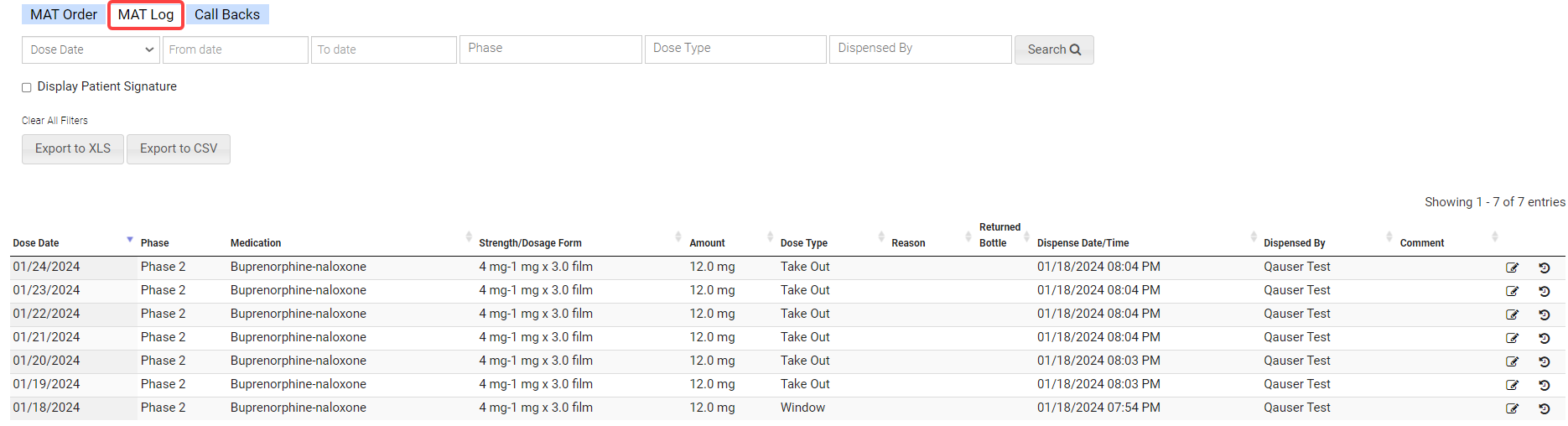Toggle Display Patient Signature checkbox
Image resolution: width=1568 pixels, height=426 pixels.
(x=27, y=87)
